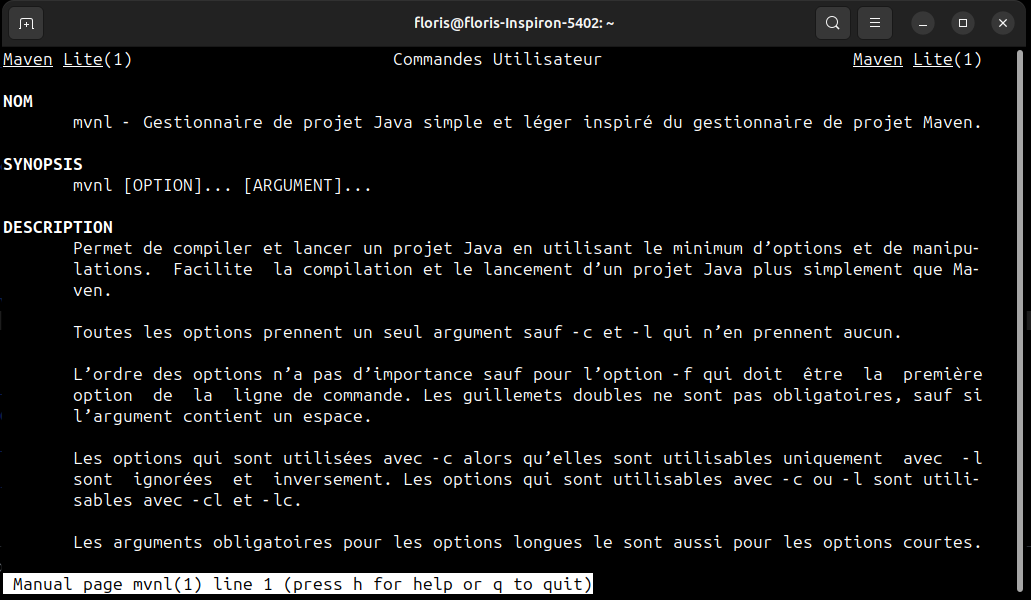
Task: Click the phrase Manual page mvnl(1) line 1
Action: 108,584
